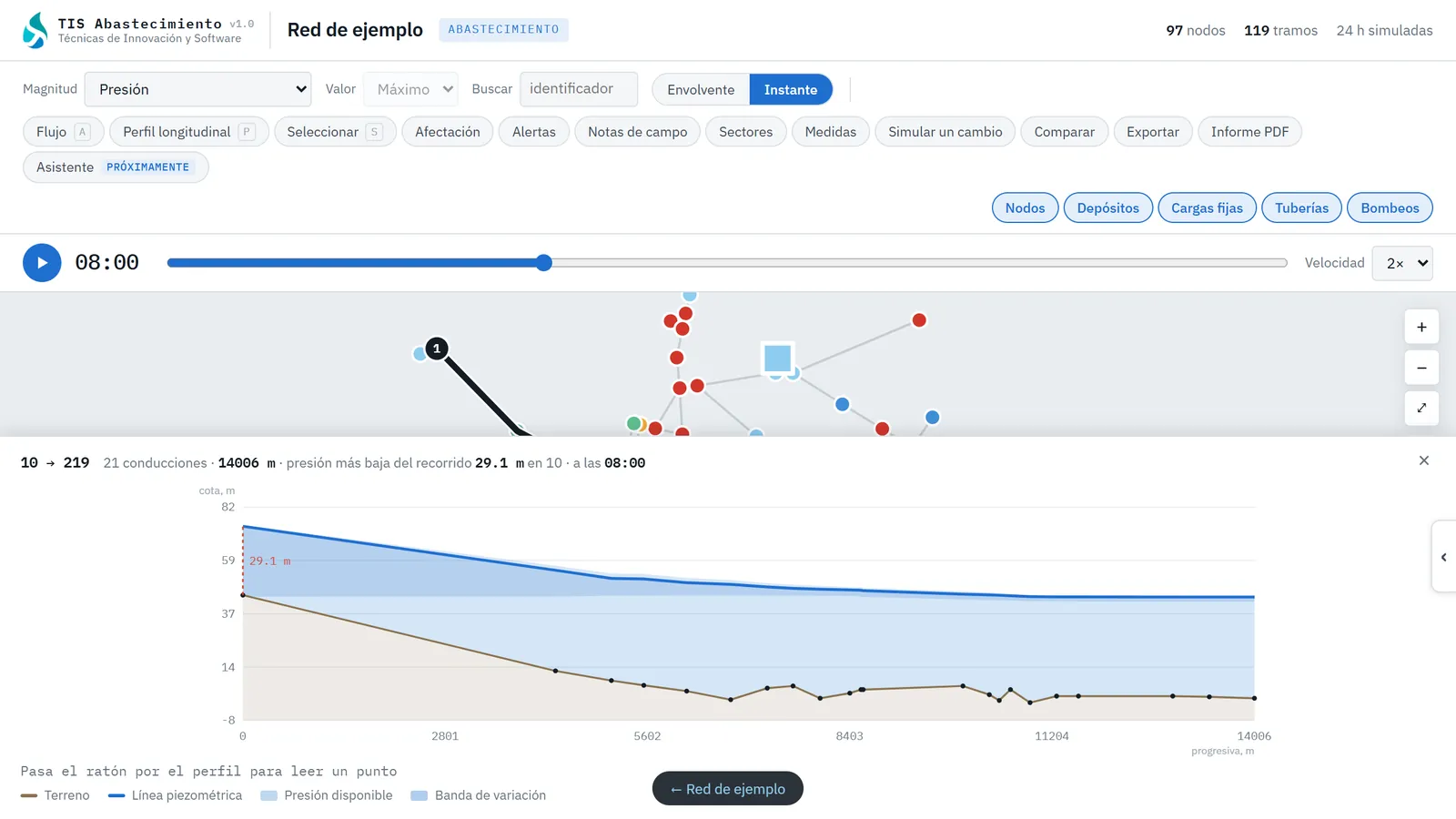Click the Presión disponible legend entry
The width and height of the screenshot is (1456, 819).
[327, 795]
